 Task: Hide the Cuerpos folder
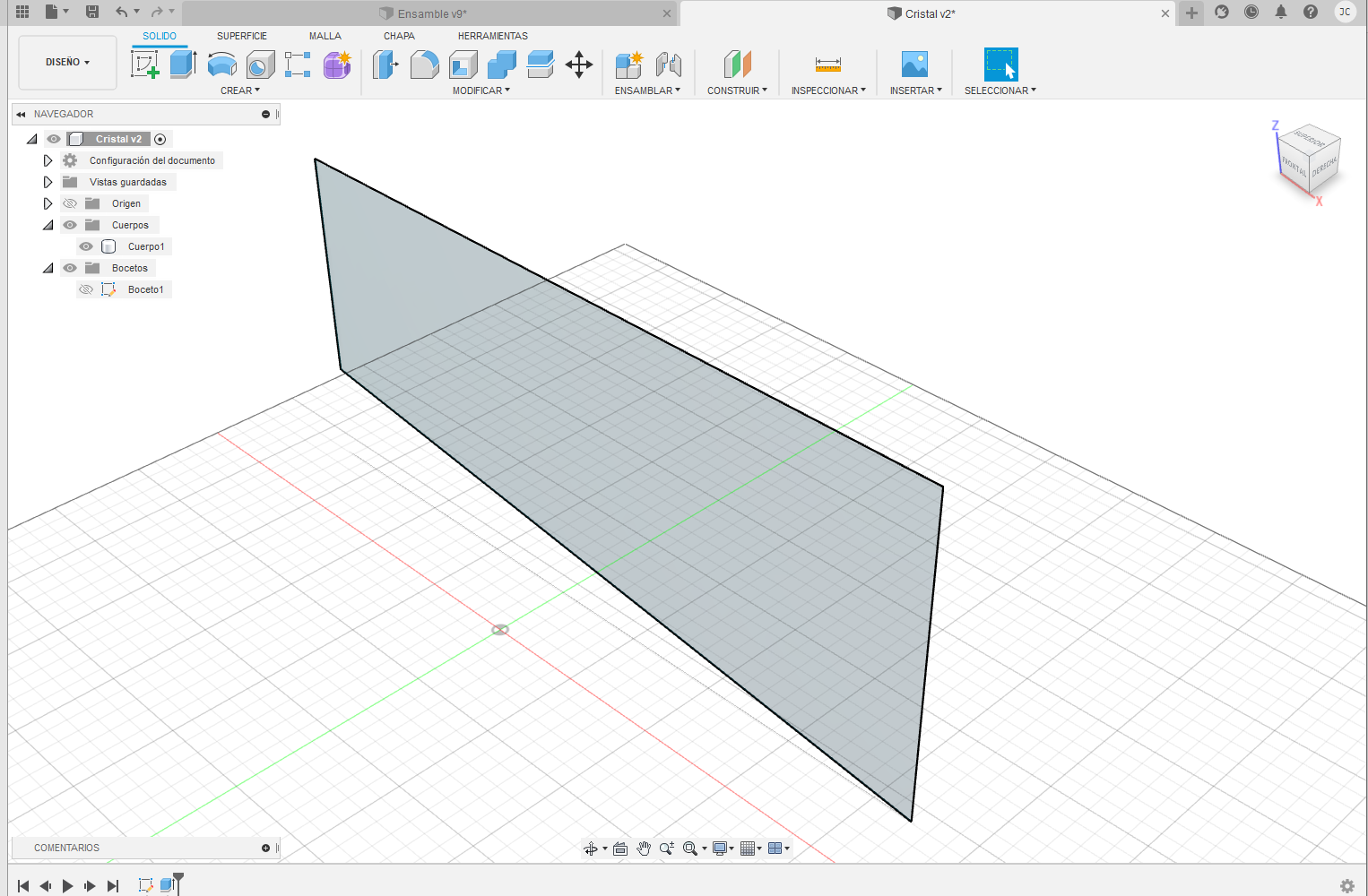click(x=70, y=225)
